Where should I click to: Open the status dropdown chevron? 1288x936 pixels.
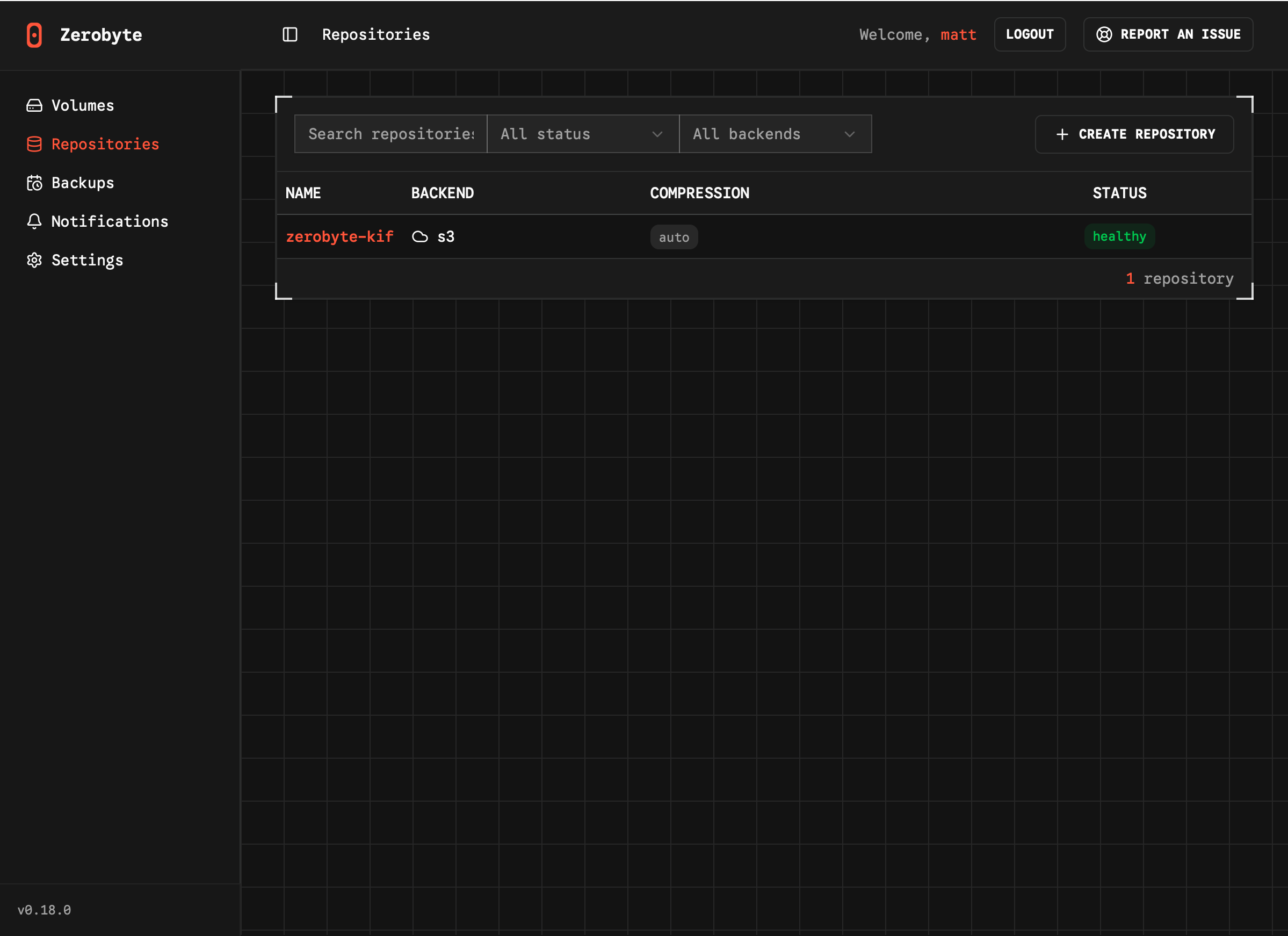tap(657, 135)
